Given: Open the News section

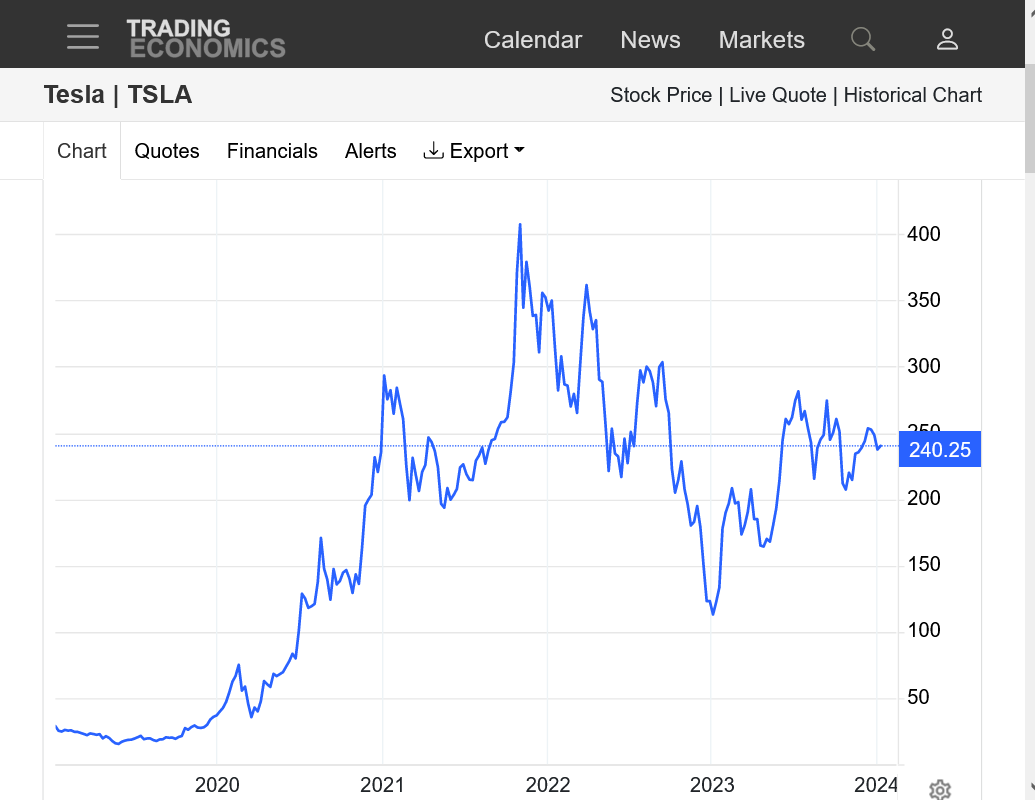Looking at the screenshot, I should [650, 40].
